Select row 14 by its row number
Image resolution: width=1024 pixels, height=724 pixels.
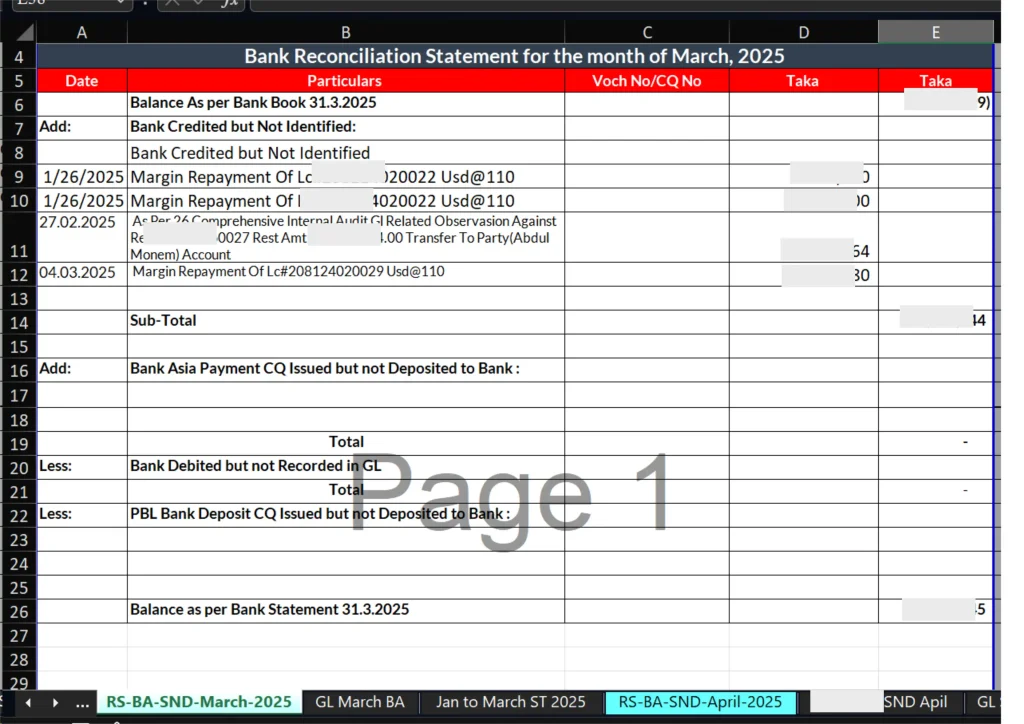[18, 322]
